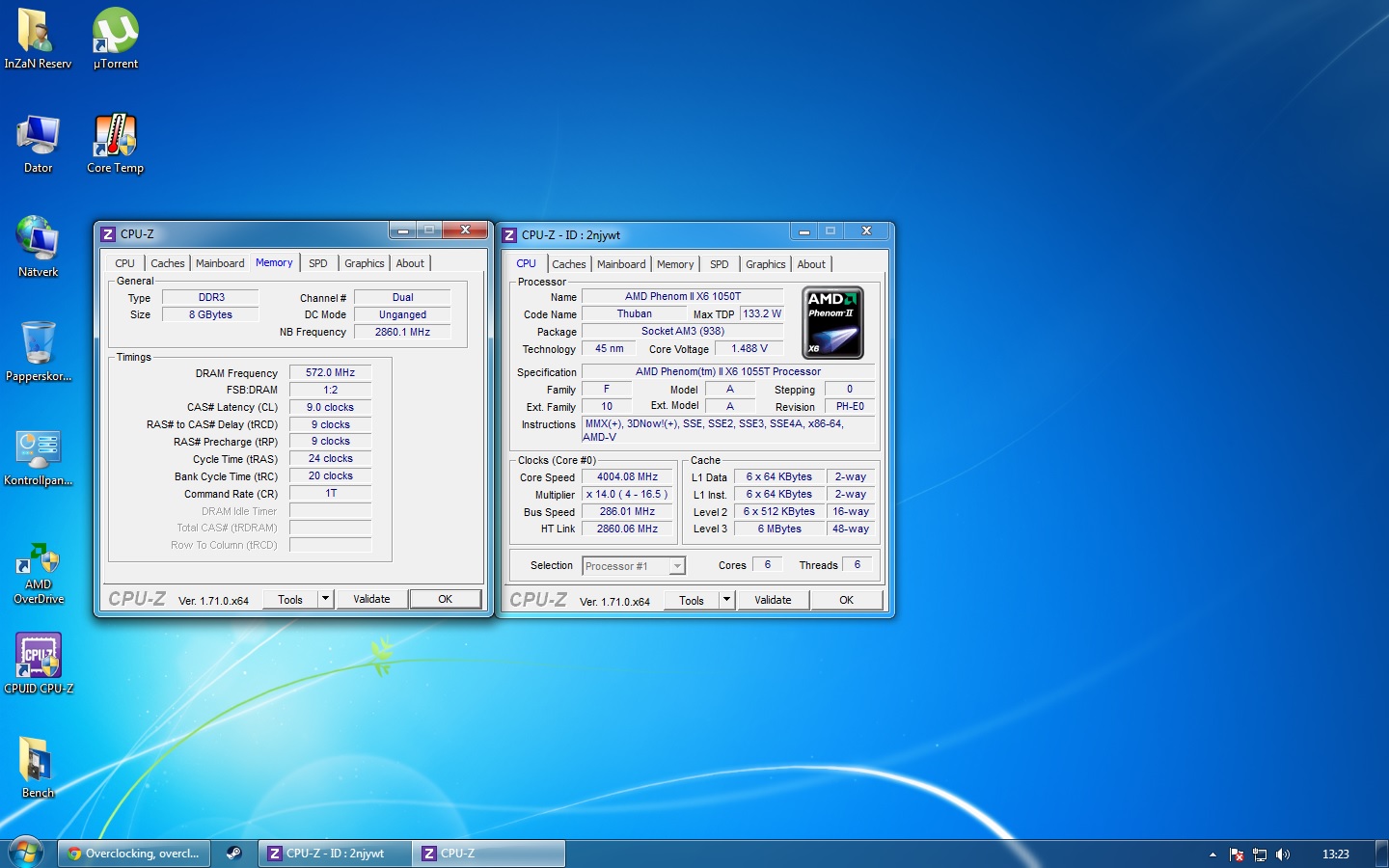Expand Tools dropdown arrow in Memory CPU-Z window
This screenshot has height=868, width=1389.
click(x=326, y=599)
